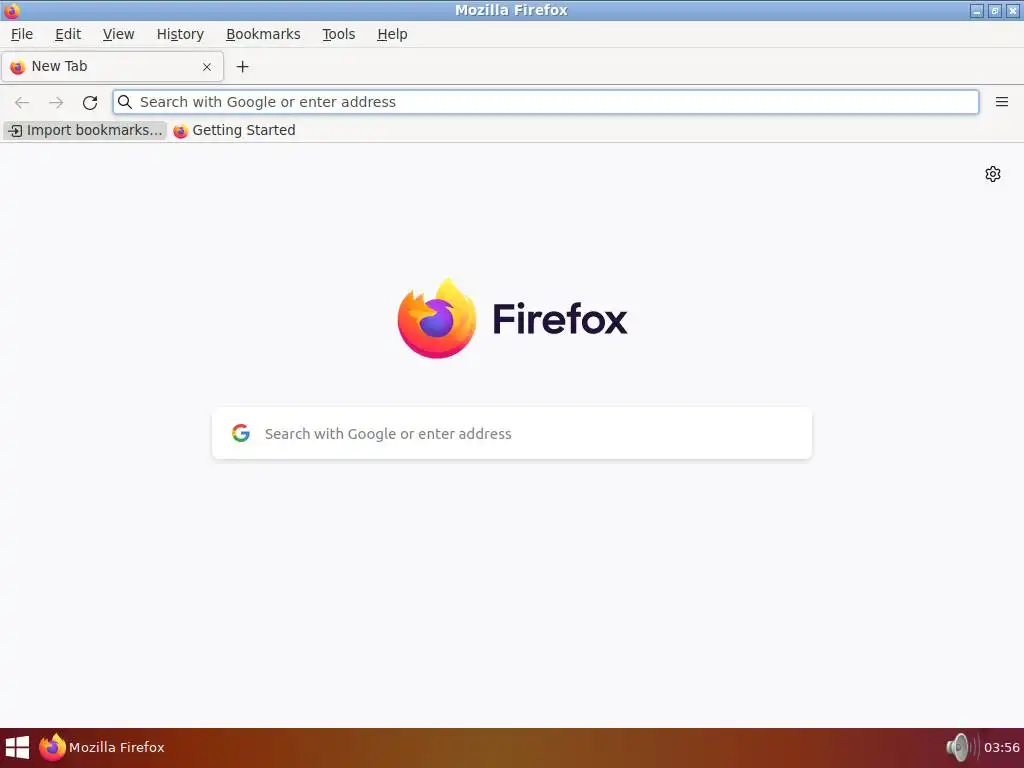Open the Help menu
Viewport: 1024px width, 768px height.
pyautogui.click(x=392, y=34)
